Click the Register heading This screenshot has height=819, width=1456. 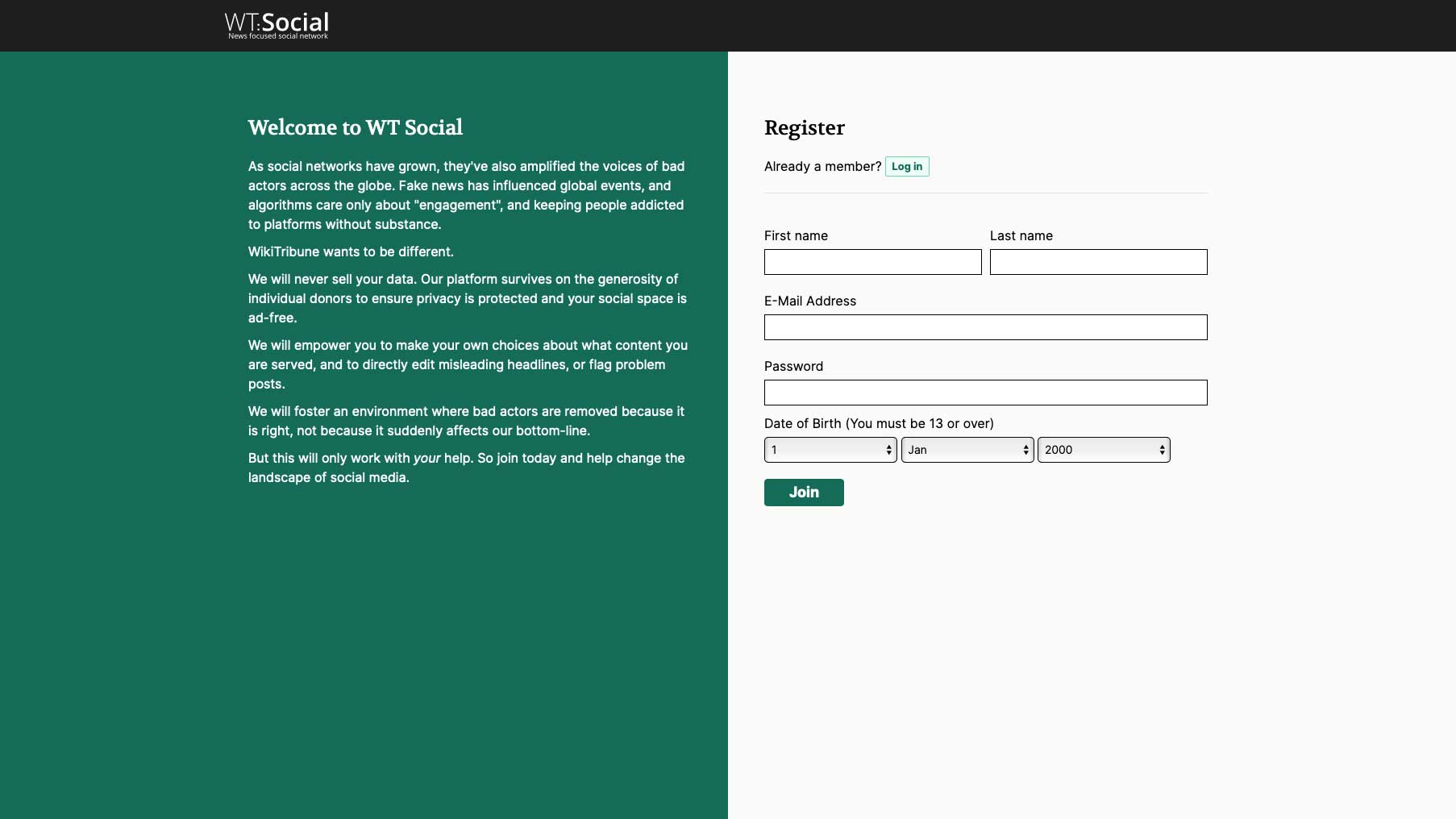[x=804, y=128]
